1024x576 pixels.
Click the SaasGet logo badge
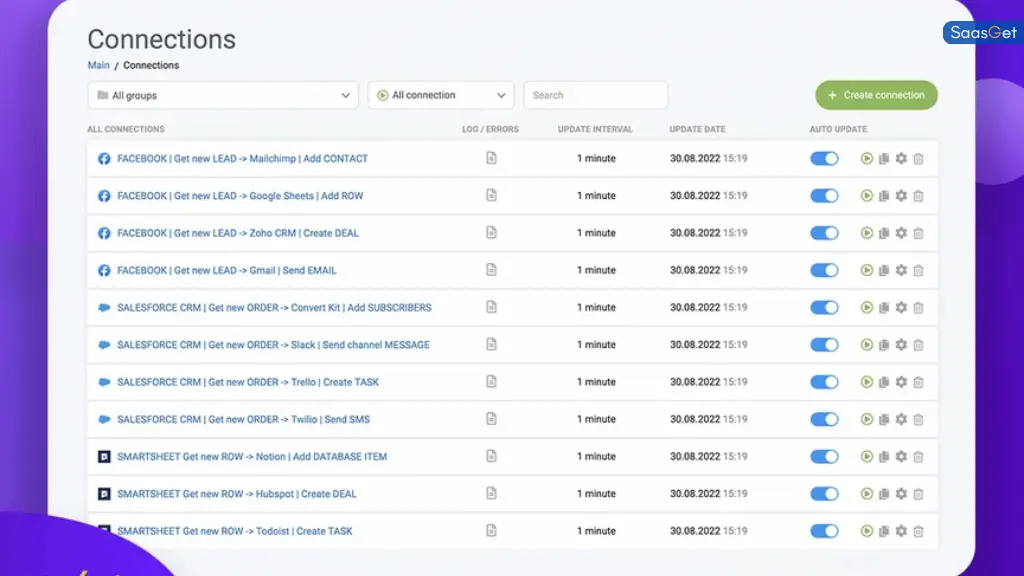point(981,32)
